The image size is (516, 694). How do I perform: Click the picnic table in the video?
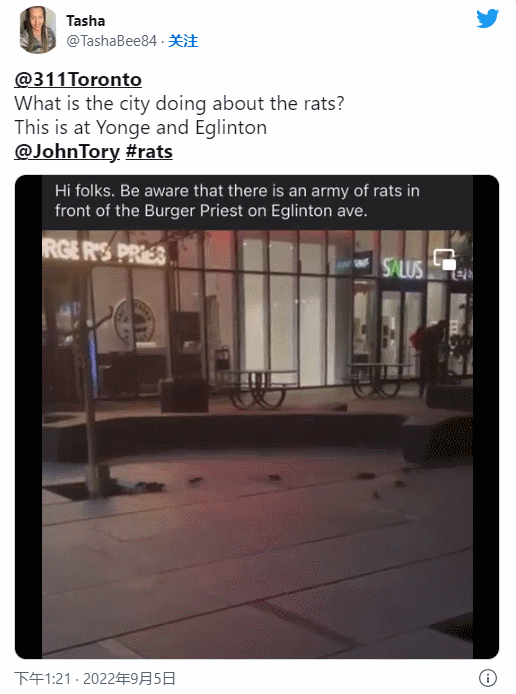(x=257, y=388)
